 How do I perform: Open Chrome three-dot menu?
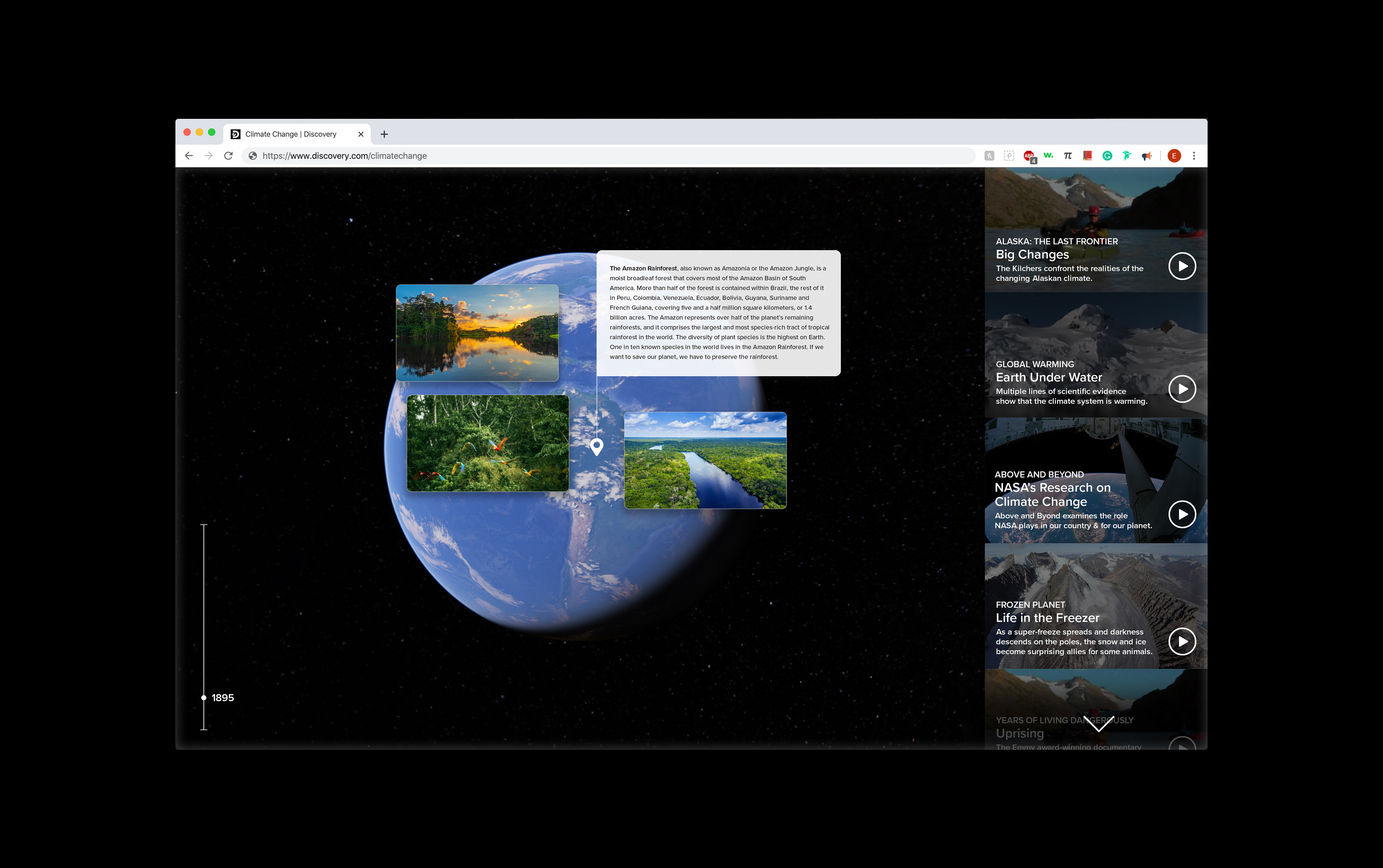1194,156
